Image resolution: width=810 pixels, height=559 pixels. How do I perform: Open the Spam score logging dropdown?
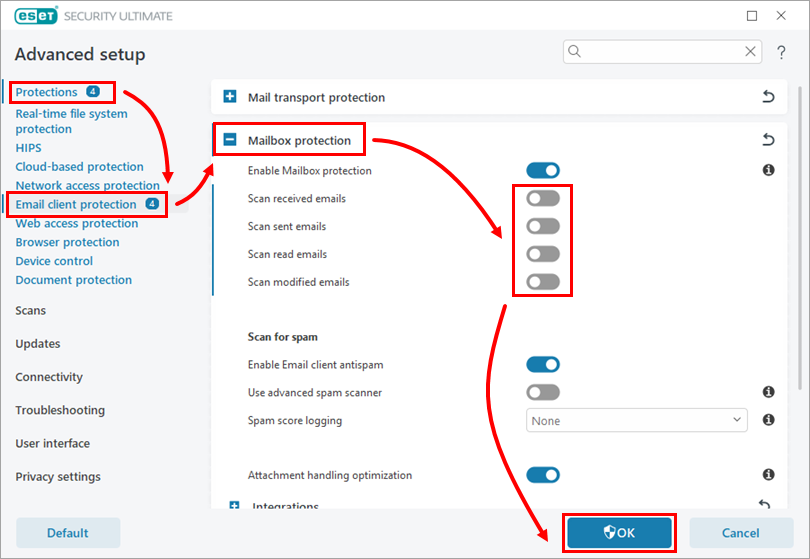tap(636, 421)
